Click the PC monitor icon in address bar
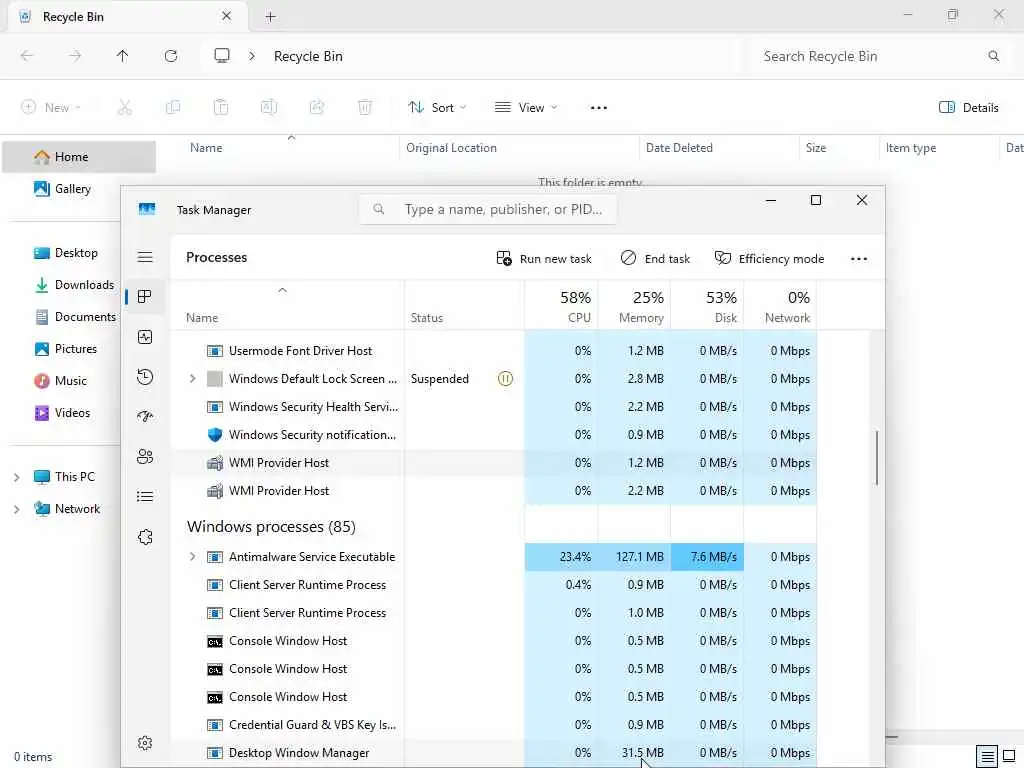 point(222,56)
